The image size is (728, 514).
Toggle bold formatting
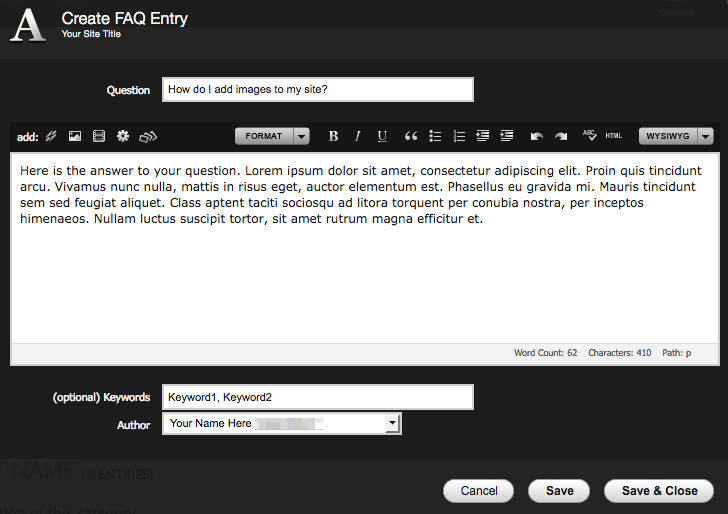tap(334, 136)
